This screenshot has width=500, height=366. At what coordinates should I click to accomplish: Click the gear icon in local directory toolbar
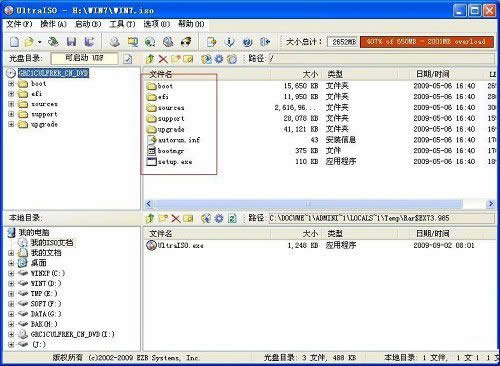[x=219, y=218]
